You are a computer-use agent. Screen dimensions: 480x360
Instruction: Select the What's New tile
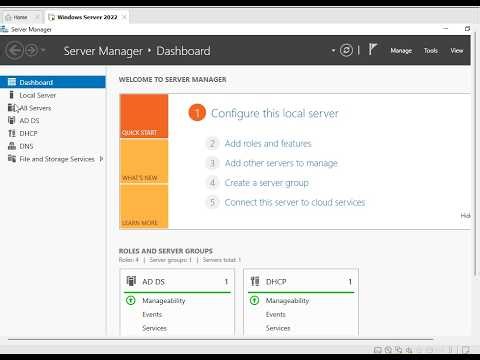(x=144, y=161)
